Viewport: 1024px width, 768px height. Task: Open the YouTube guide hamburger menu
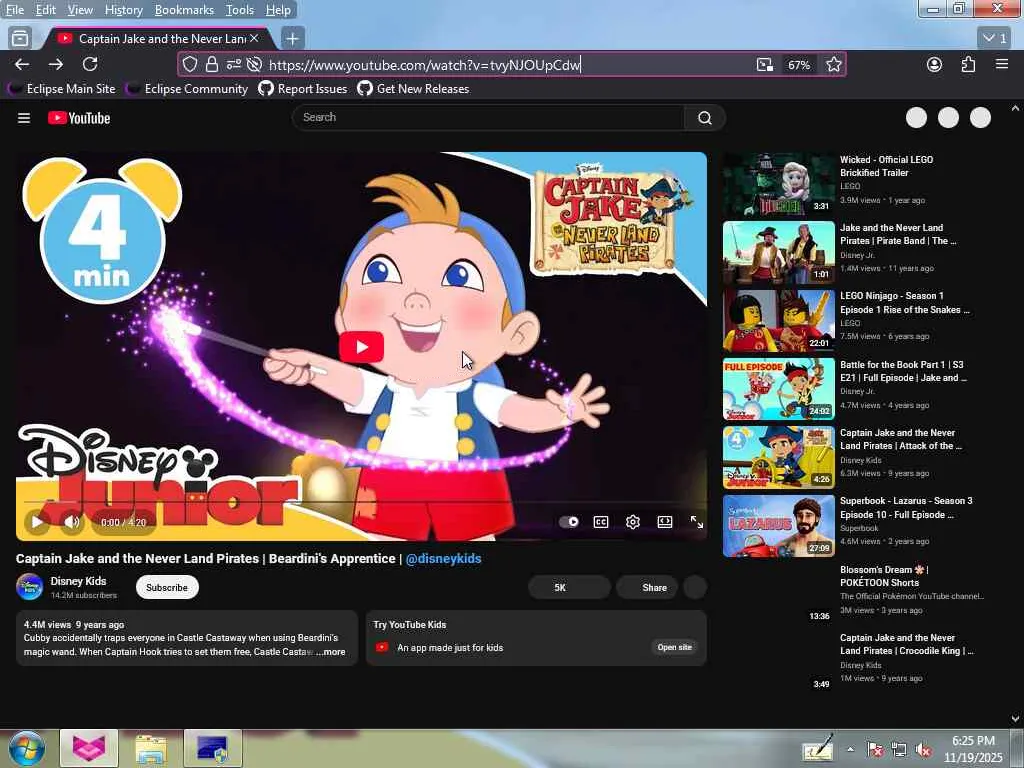pyautogui.click(x=24, y=118)
